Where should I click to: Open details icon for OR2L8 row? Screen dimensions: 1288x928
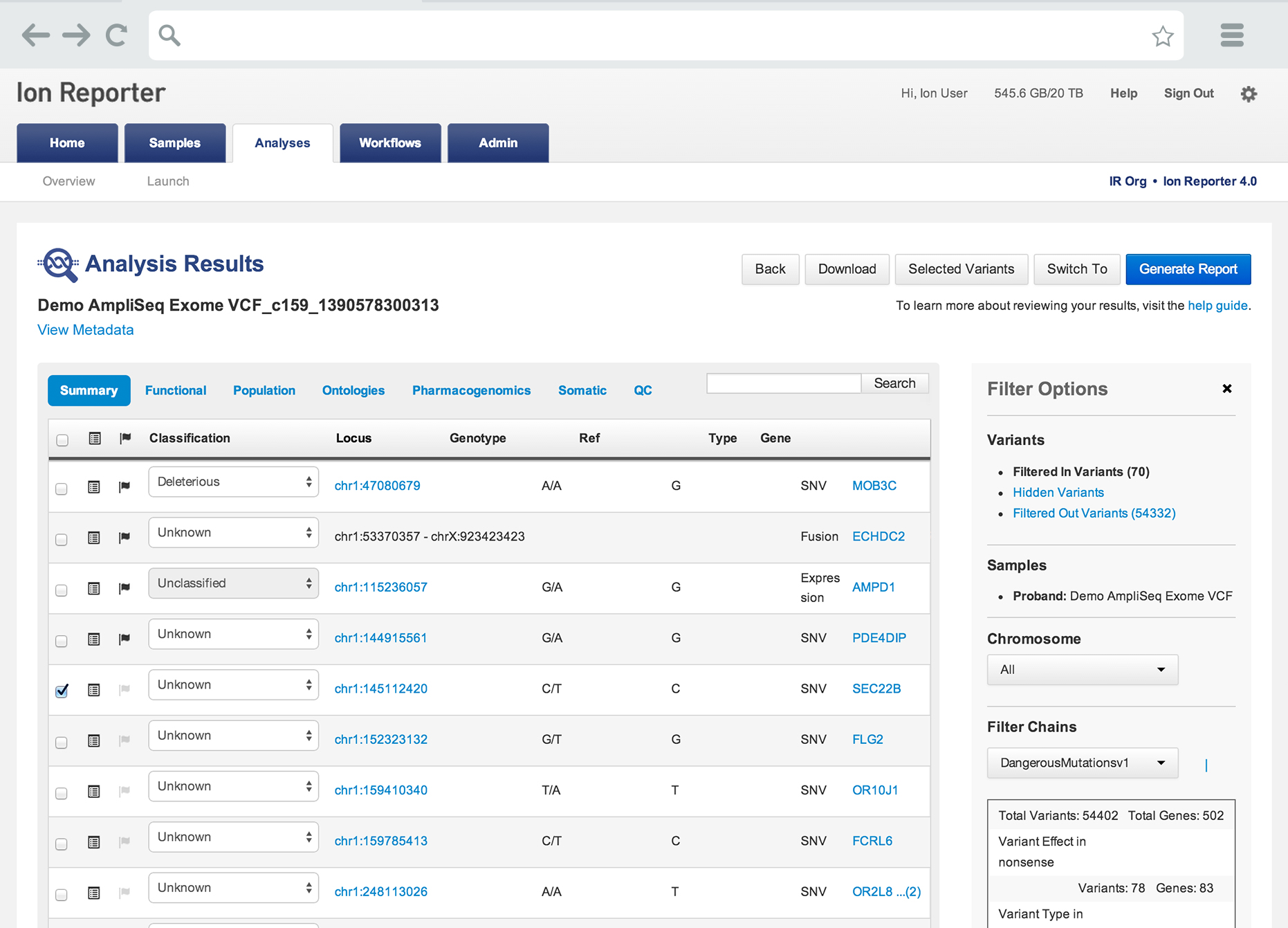pos(94,893)
